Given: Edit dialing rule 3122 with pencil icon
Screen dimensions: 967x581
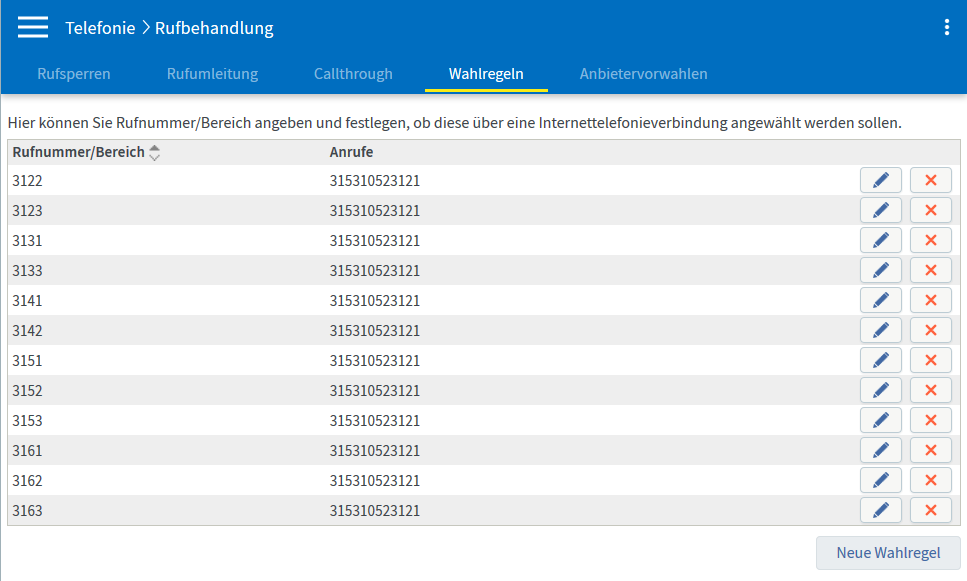Looking at the screenshot, I should [x=880, y=180].
